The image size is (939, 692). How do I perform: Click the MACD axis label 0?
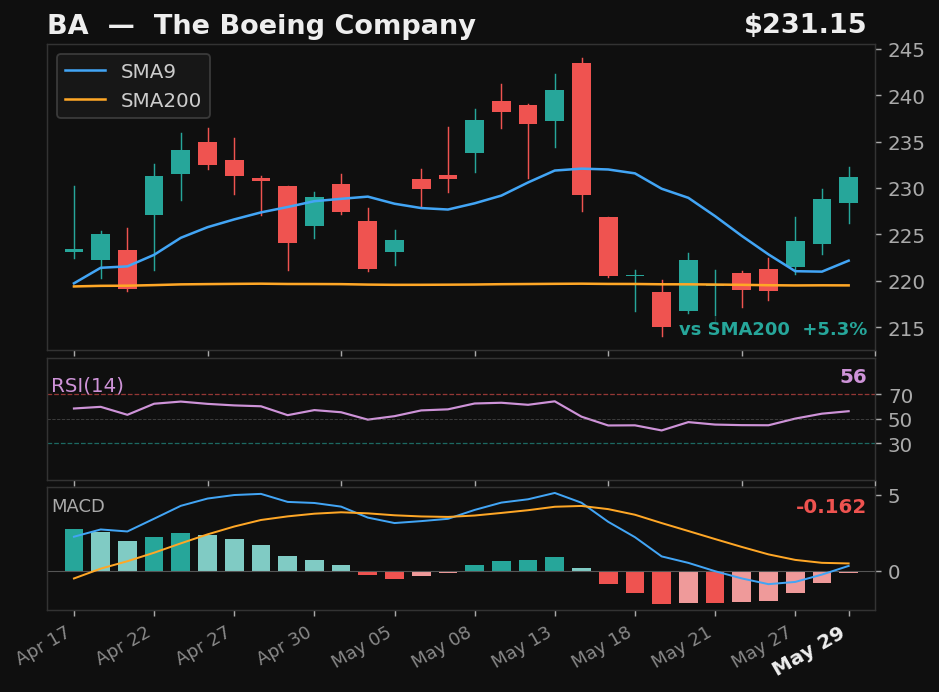tap(894, 572)
